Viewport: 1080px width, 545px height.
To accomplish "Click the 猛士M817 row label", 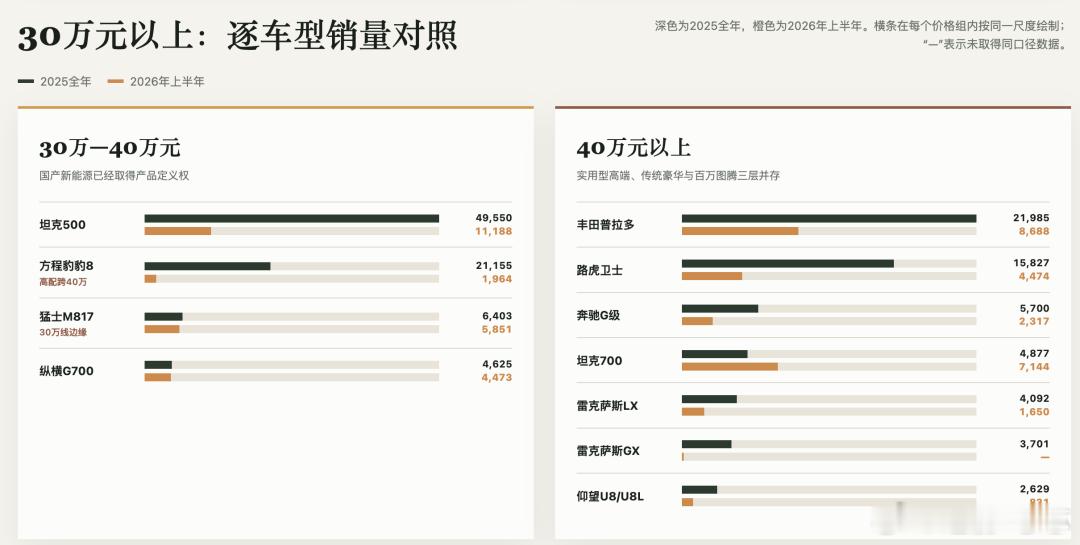I will [67, 316].
